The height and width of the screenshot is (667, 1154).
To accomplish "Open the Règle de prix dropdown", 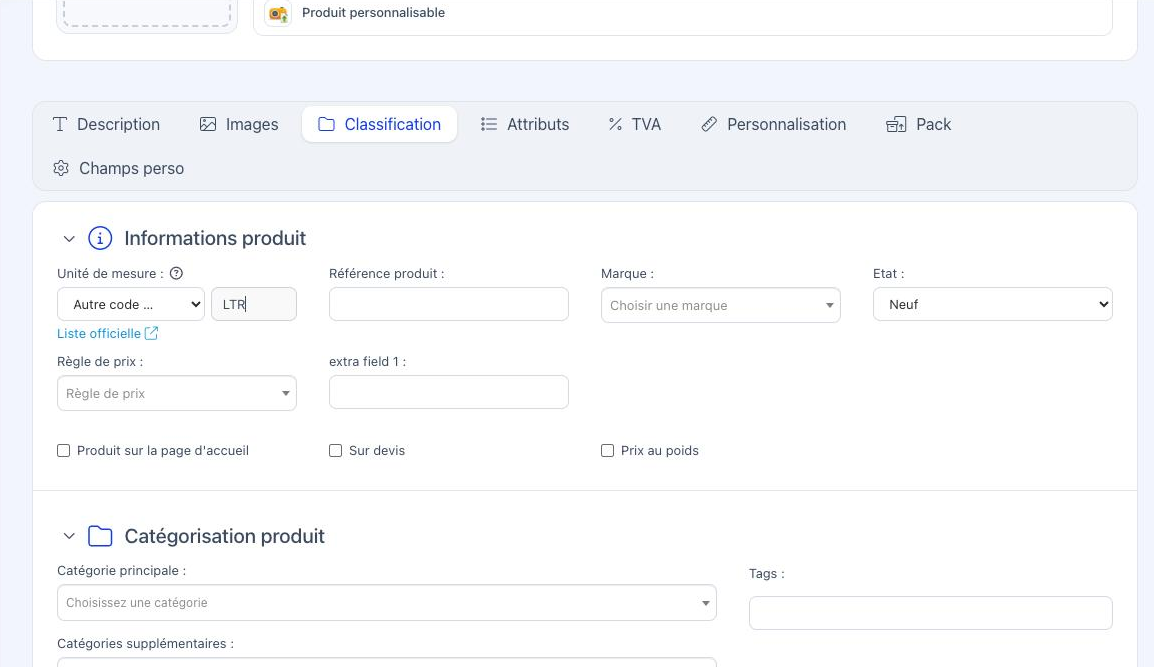I will tap(177, 393).
